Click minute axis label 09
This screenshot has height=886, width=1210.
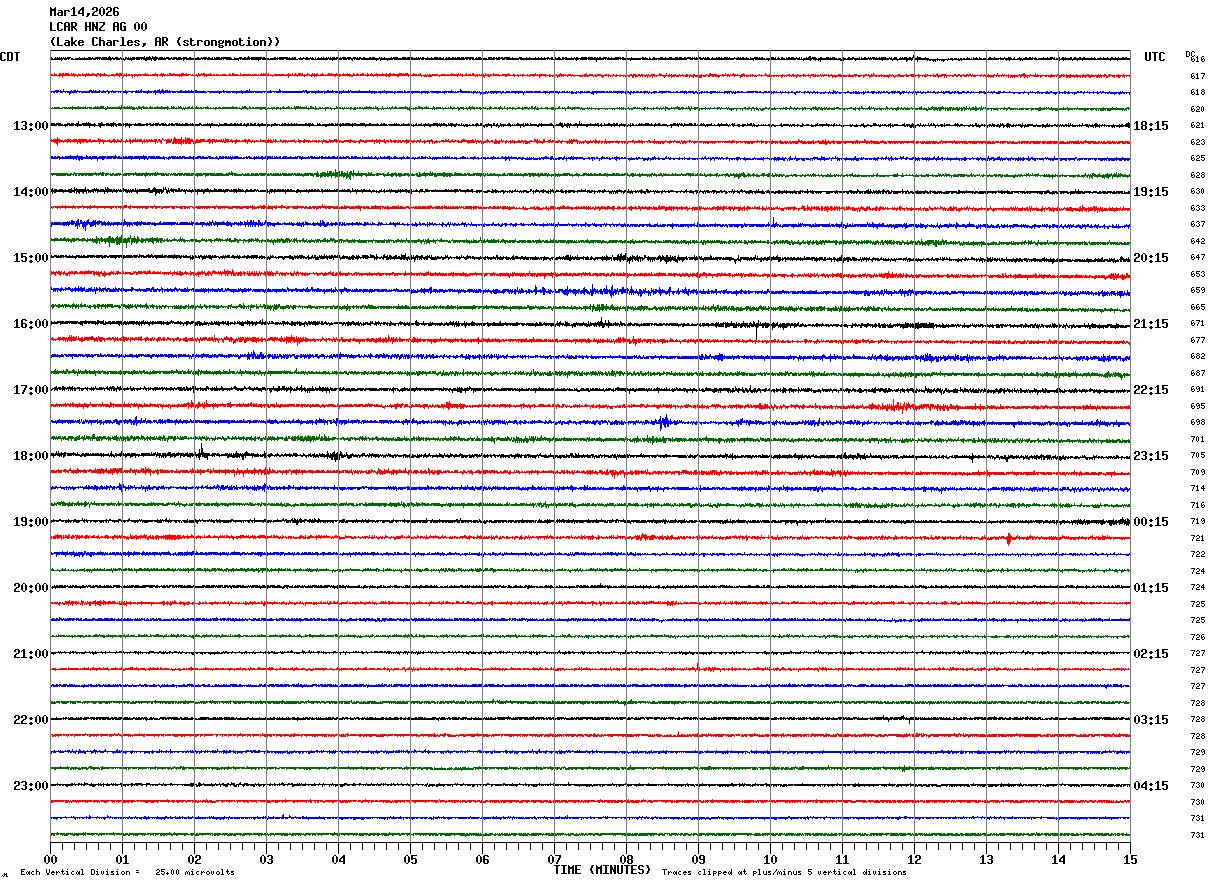pyautogui.click(x=698, y=859)
